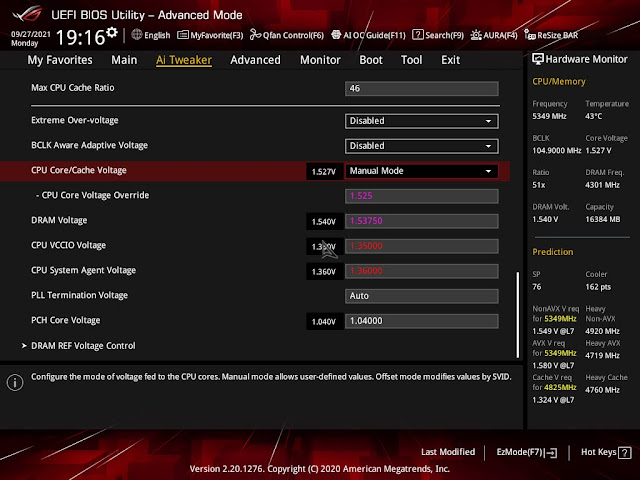This screenshot has height=480, width=640.
Task: Click the 5349 MHz Frequency value
Action: [x=549, y=116]
